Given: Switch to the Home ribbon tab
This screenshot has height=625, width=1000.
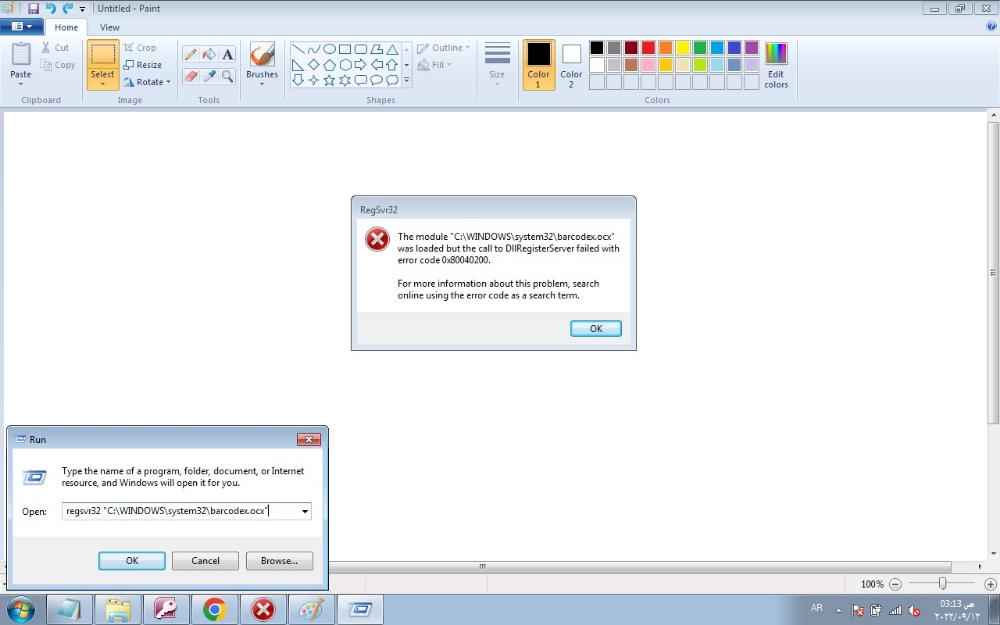Looking at the screenshot, I should tap(66, 27).
